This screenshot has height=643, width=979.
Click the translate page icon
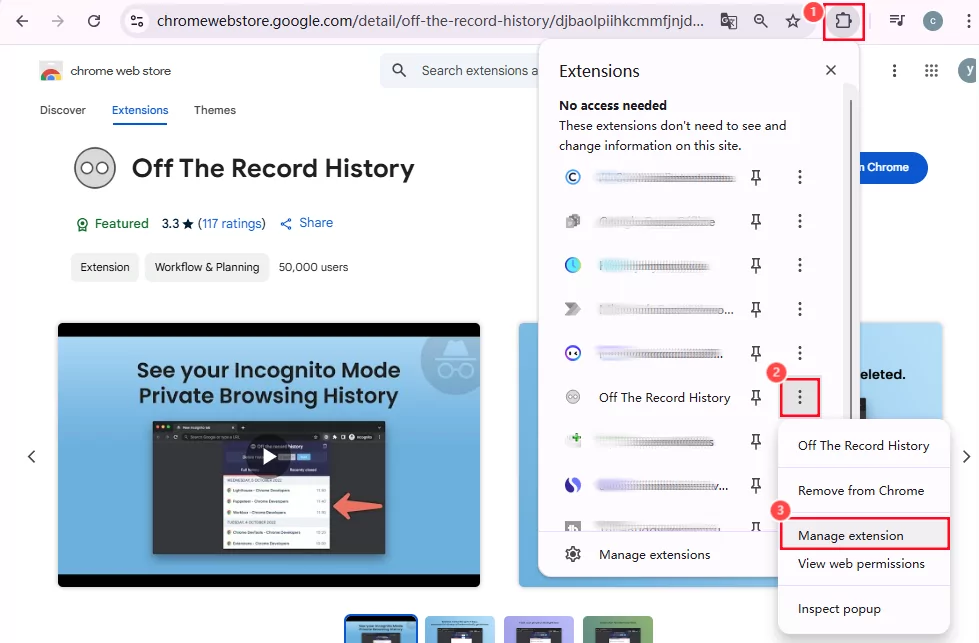[729, 21]
